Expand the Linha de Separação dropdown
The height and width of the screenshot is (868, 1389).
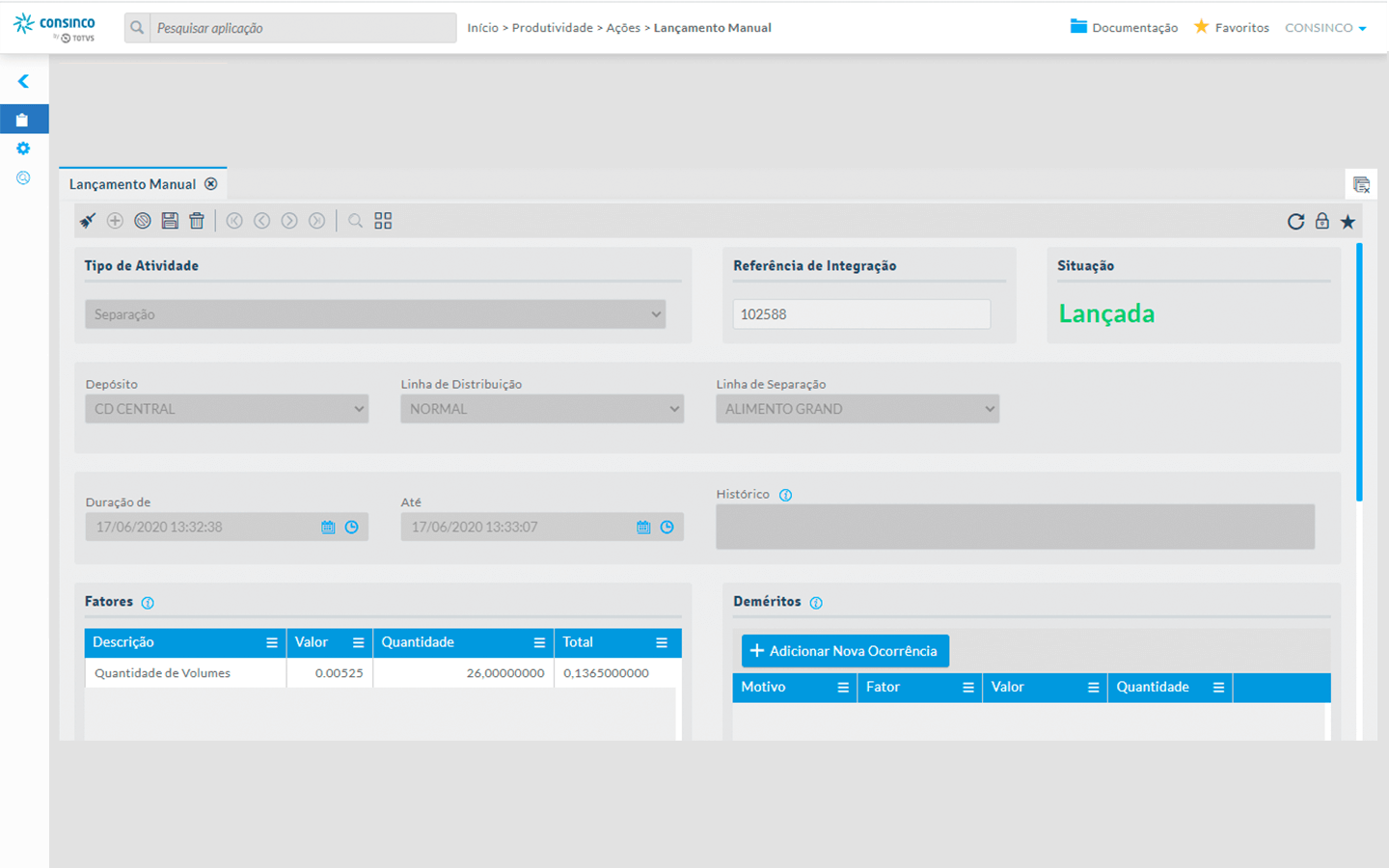(857, 409)
